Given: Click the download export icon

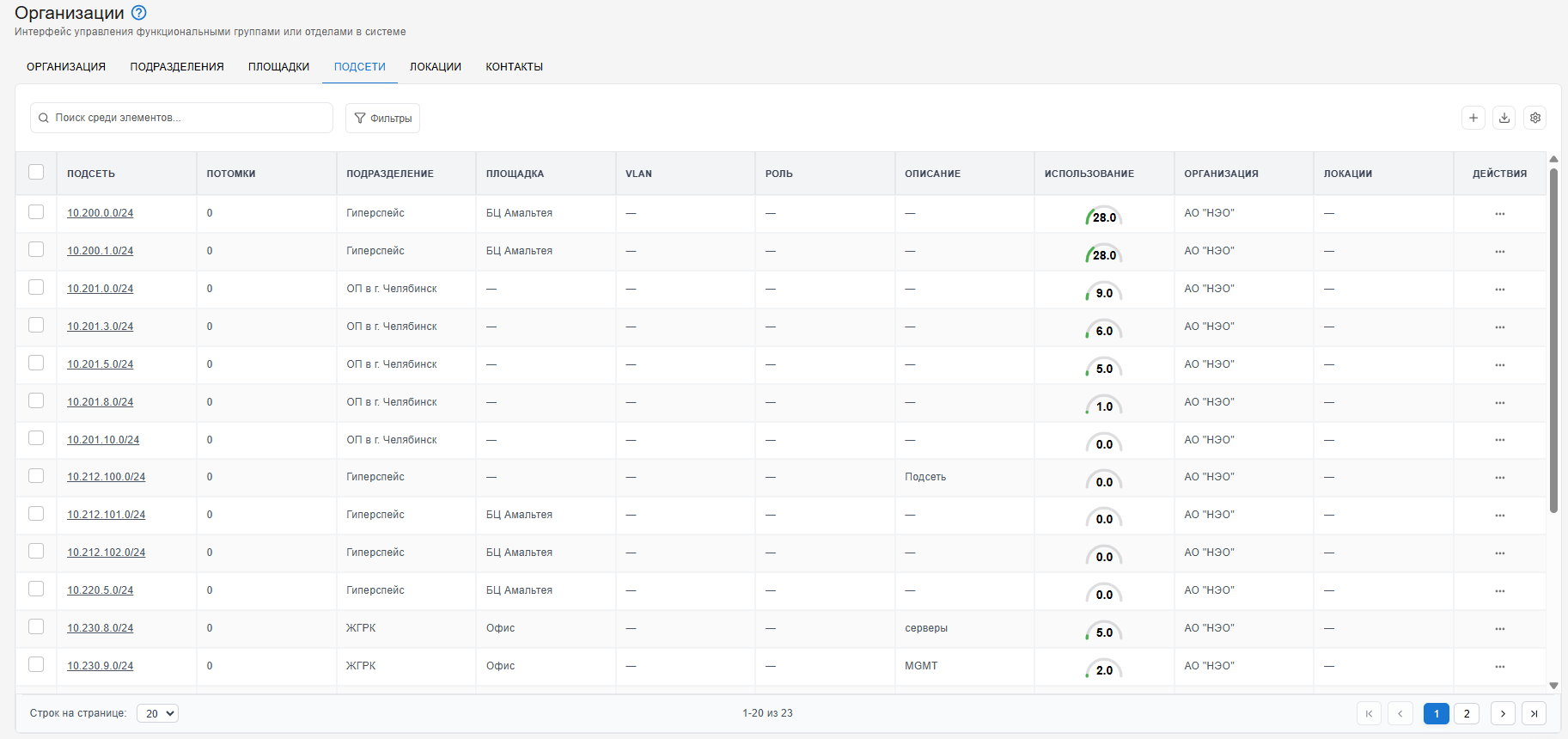Looking at the screenshot, I should [1504, 118].
